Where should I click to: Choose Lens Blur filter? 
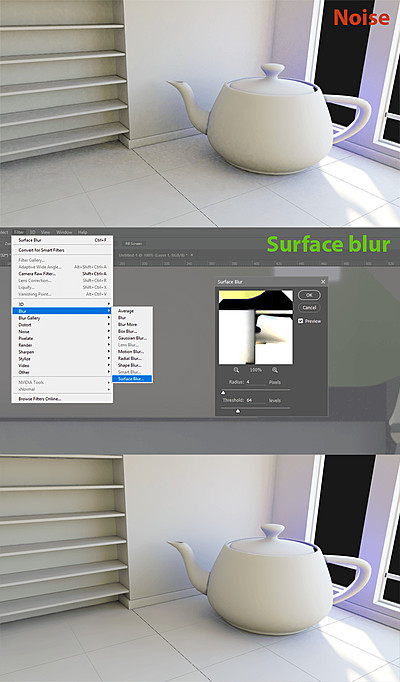coord(132,345)
